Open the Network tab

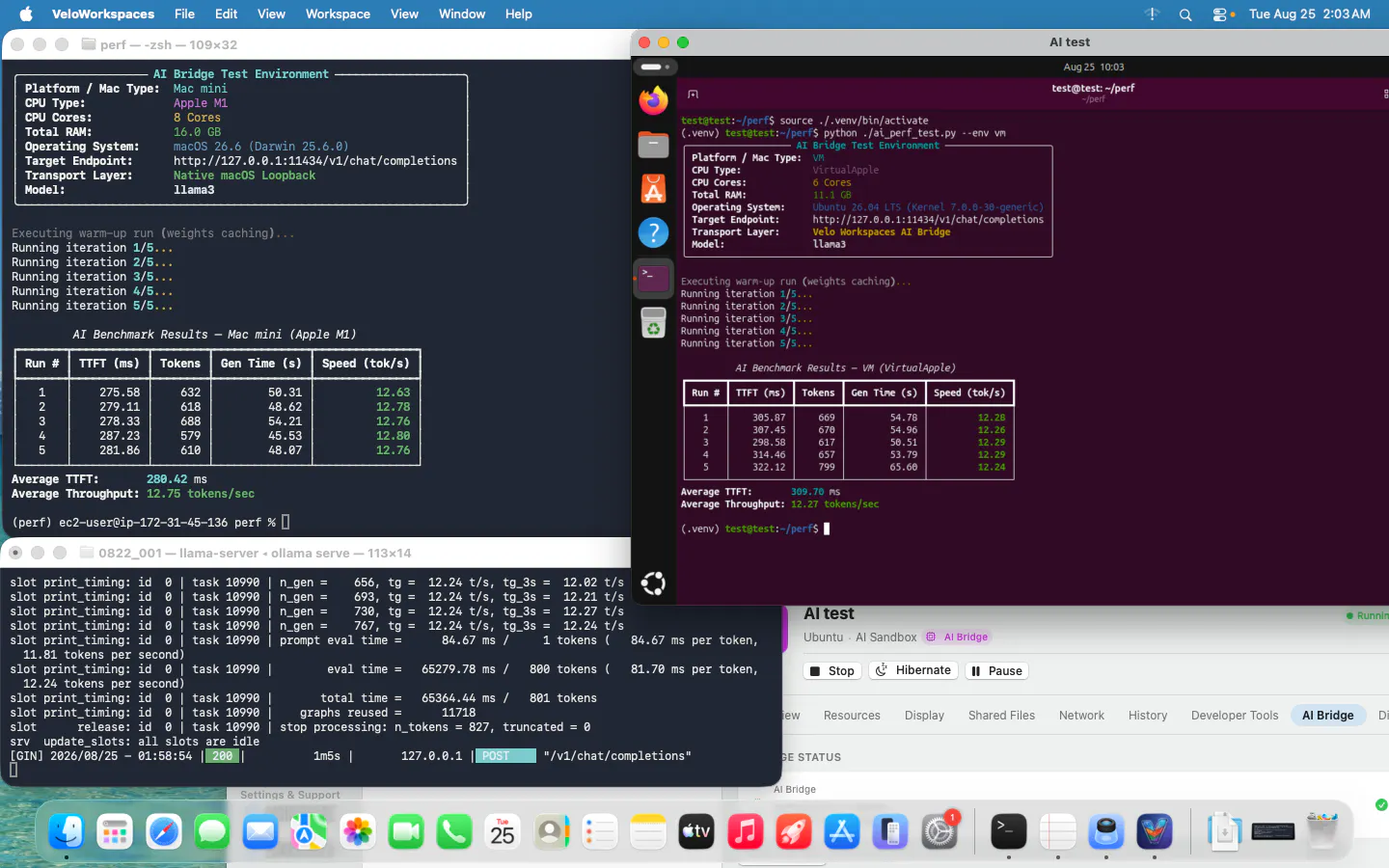point(1081,716)
